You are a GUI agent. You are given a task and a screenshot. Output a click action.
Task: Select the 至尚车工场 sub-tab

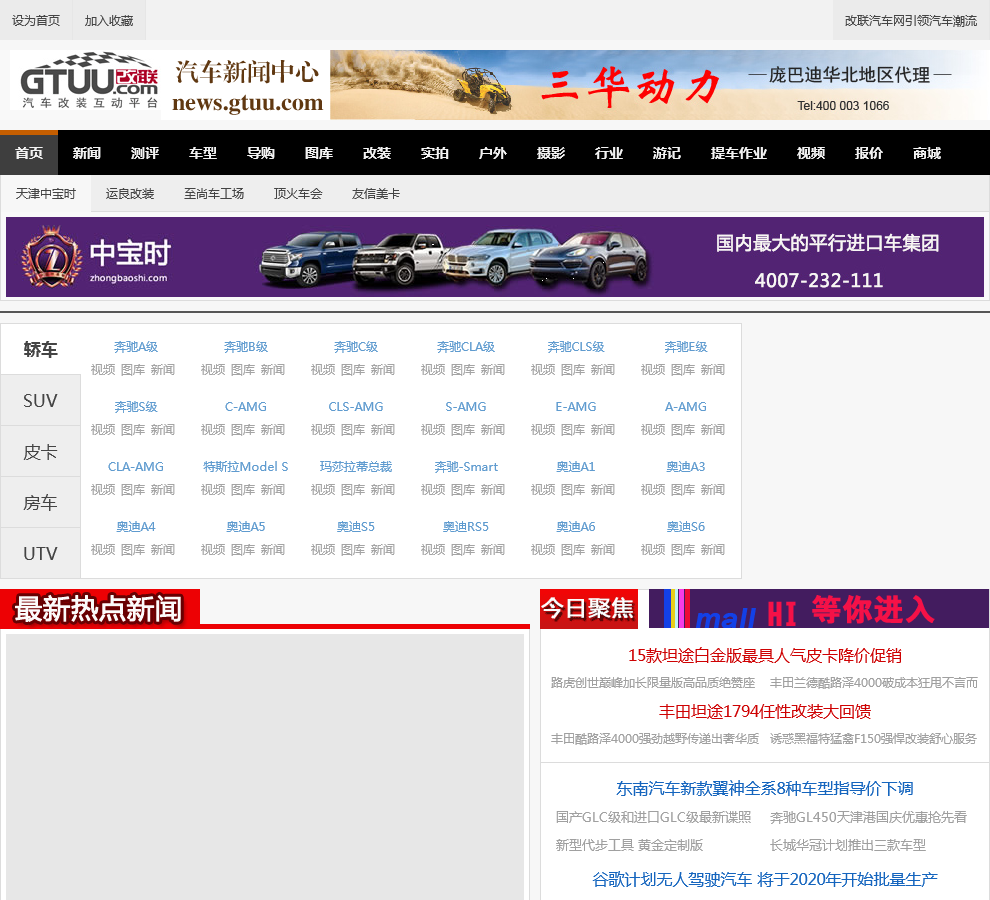pyautogui.click(x=214, y=194)
